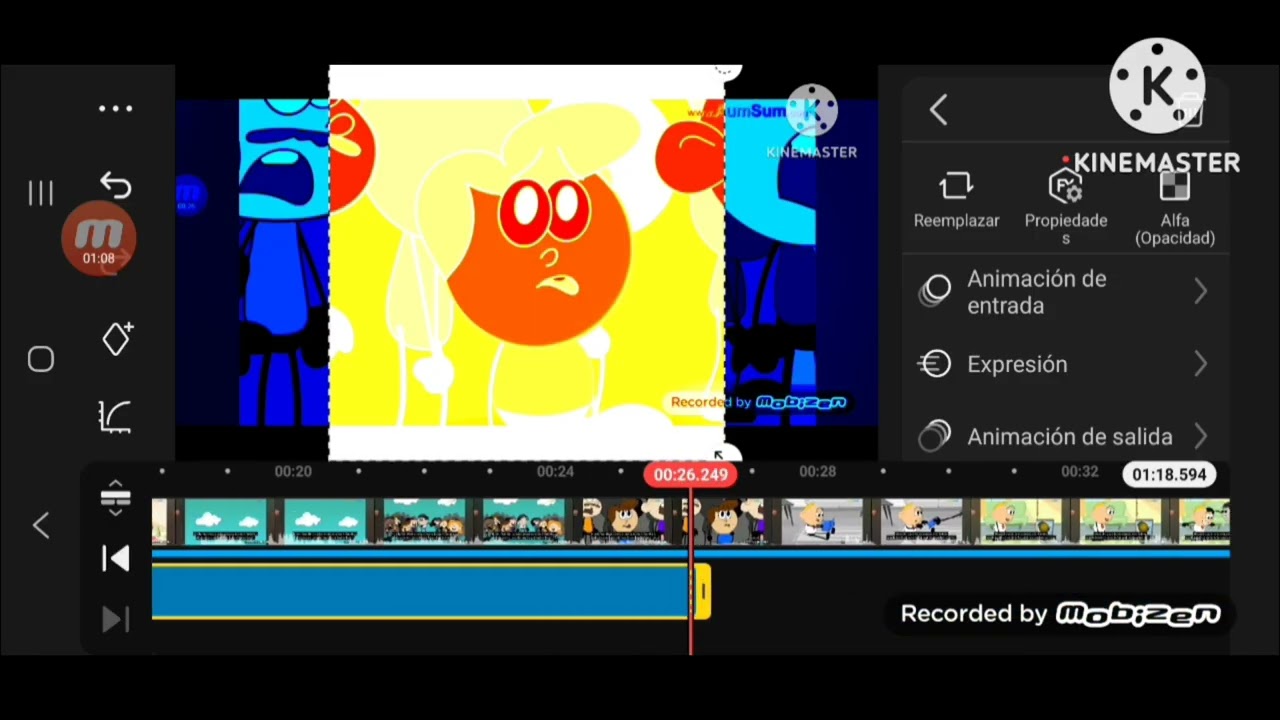Open the three-dots more options menu
1280x720 pixels.
(115, 109)
